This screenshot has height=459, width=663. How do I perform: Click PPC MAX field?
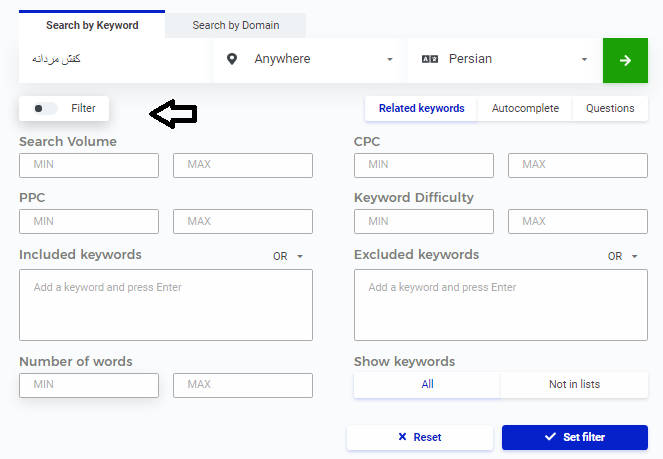click(x=243, y=221)
